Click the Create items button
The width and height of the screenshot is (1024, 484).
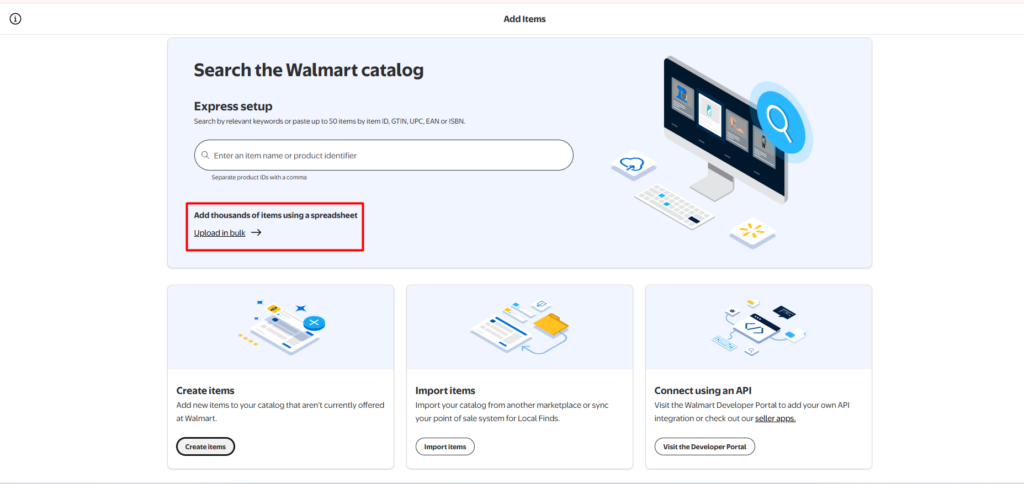pyautogui.click(x=205, y=447)
